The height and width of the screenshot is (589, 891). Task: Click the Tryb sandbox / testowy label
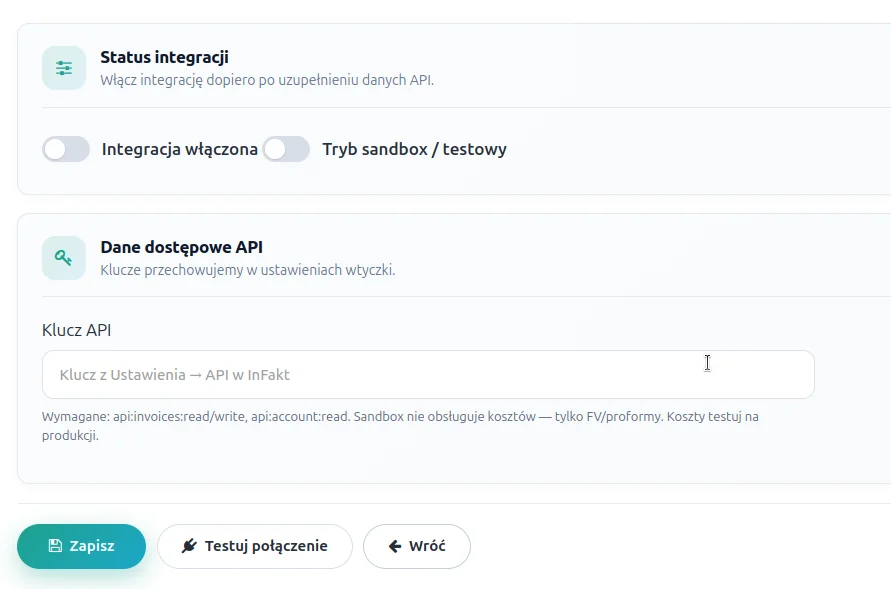414,149
